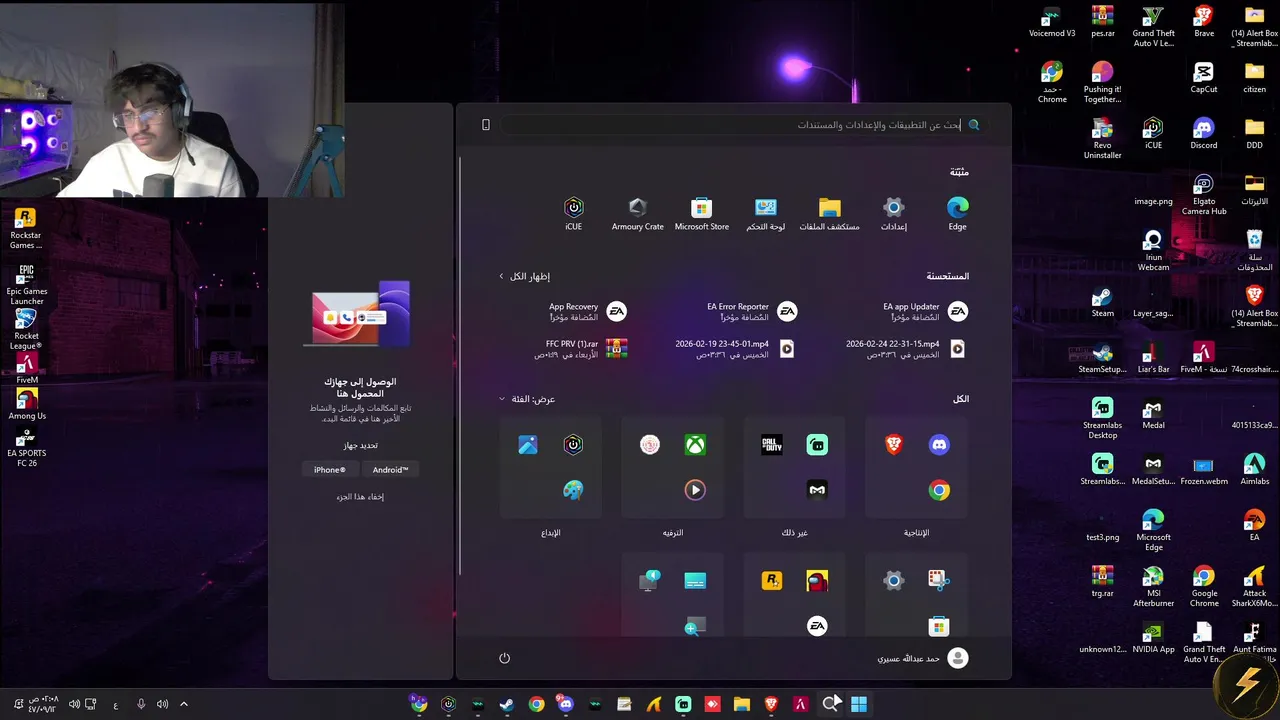
Task: Open Iriun Webcam desktop shortcut
Action: point(1153,251)
